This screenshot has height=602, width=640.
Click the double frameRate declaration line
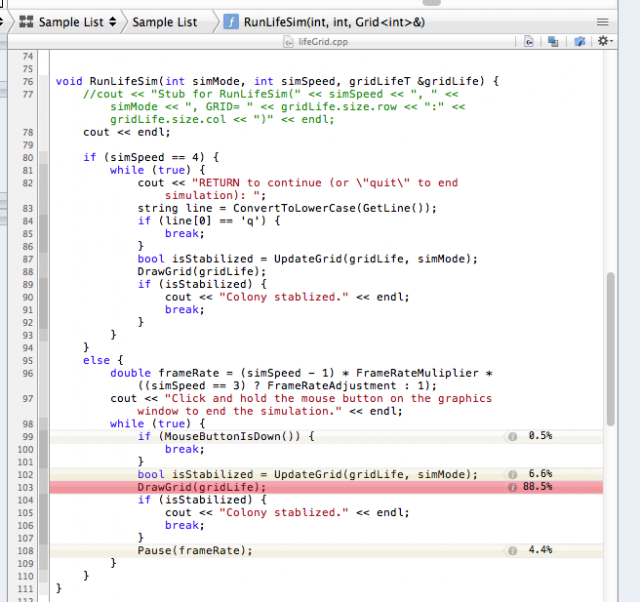(x=301, y=379)
